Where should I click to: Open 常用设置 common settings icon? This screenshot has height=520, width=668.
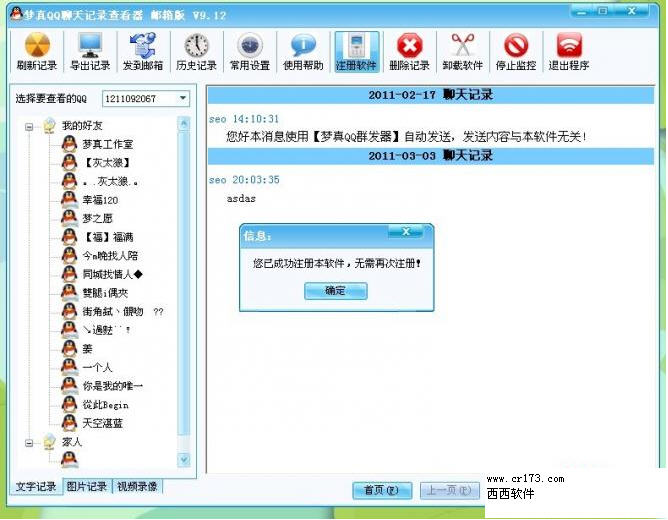point(250,52)
